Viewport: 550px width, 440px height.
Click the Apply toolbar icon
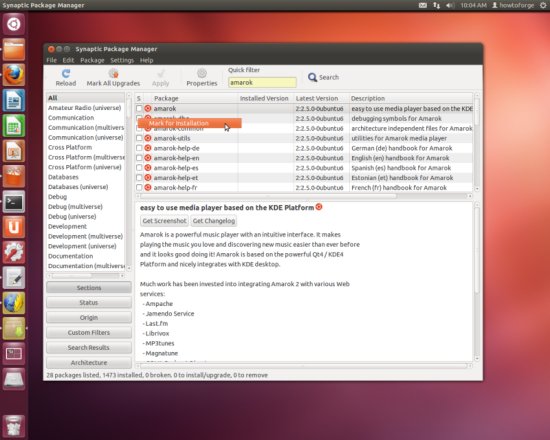click(161, 73)
